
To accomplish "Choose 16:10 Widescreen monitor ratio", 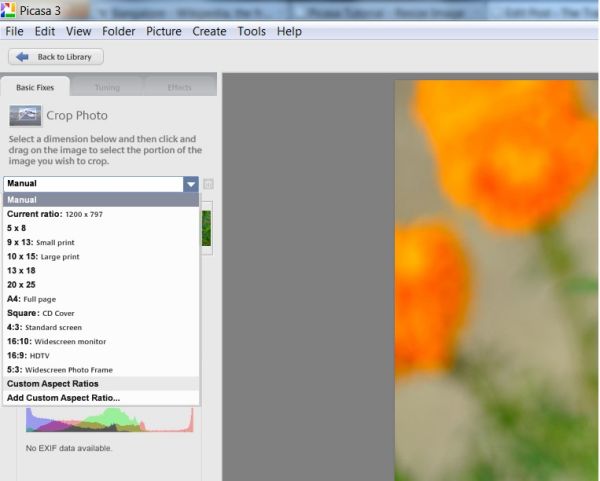I will [x=101, y=342].
